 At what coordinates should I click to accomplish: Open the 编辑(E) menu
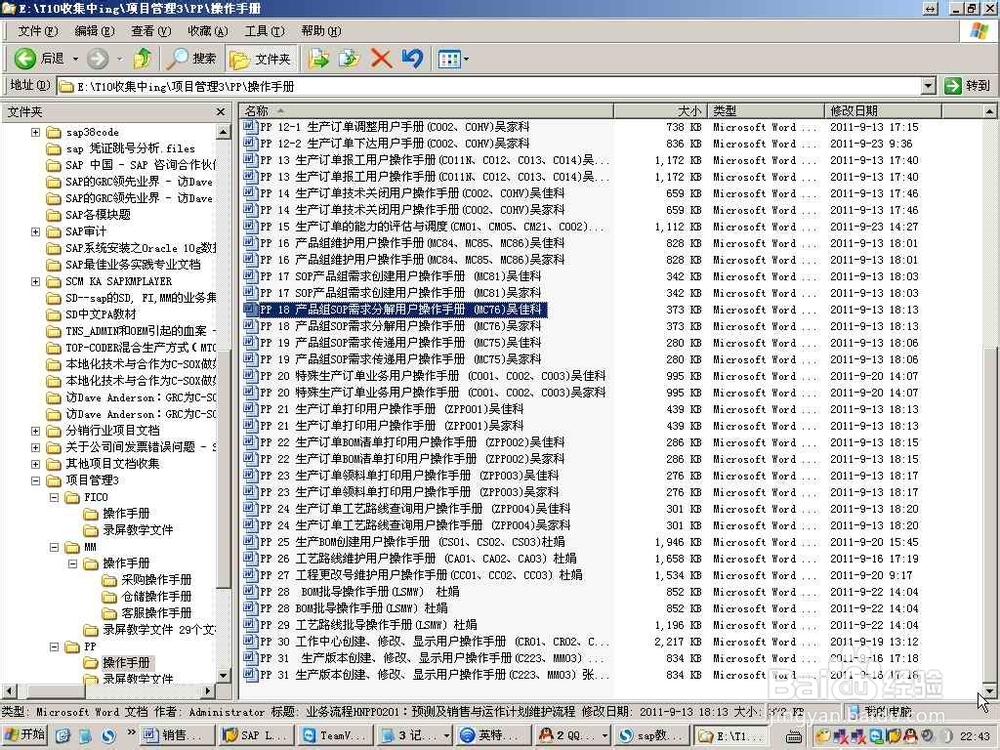coord(94,31)
